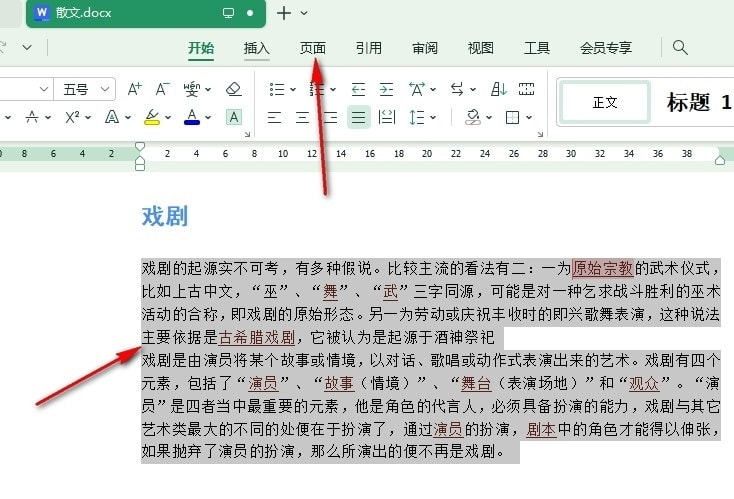Click the right indent marker on ruler
Viewport: 734px width, 499px height.
point(720,160)
